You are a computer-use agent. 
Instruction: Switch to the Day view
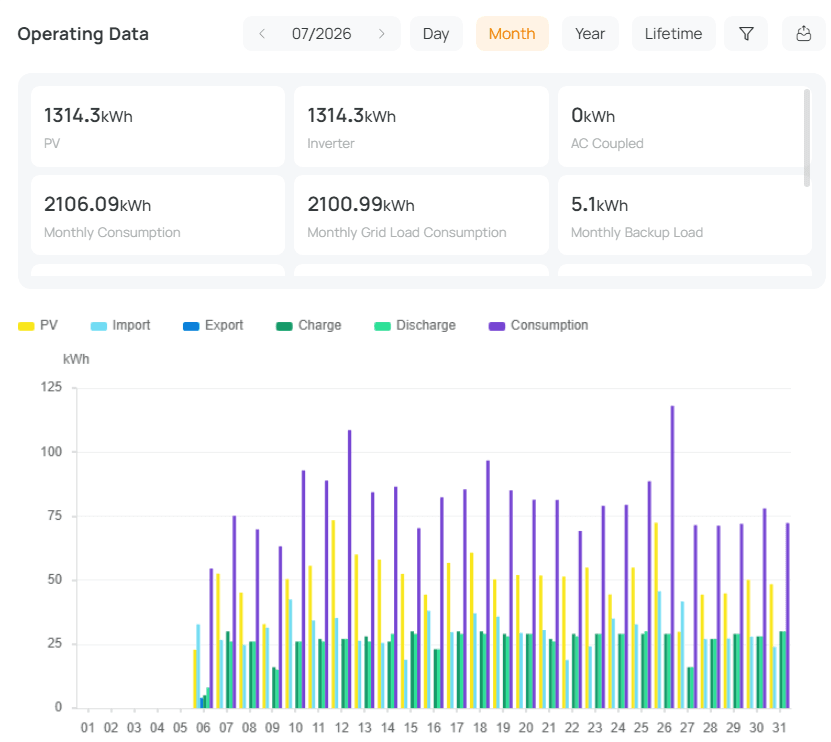click(x=436, y=34)
